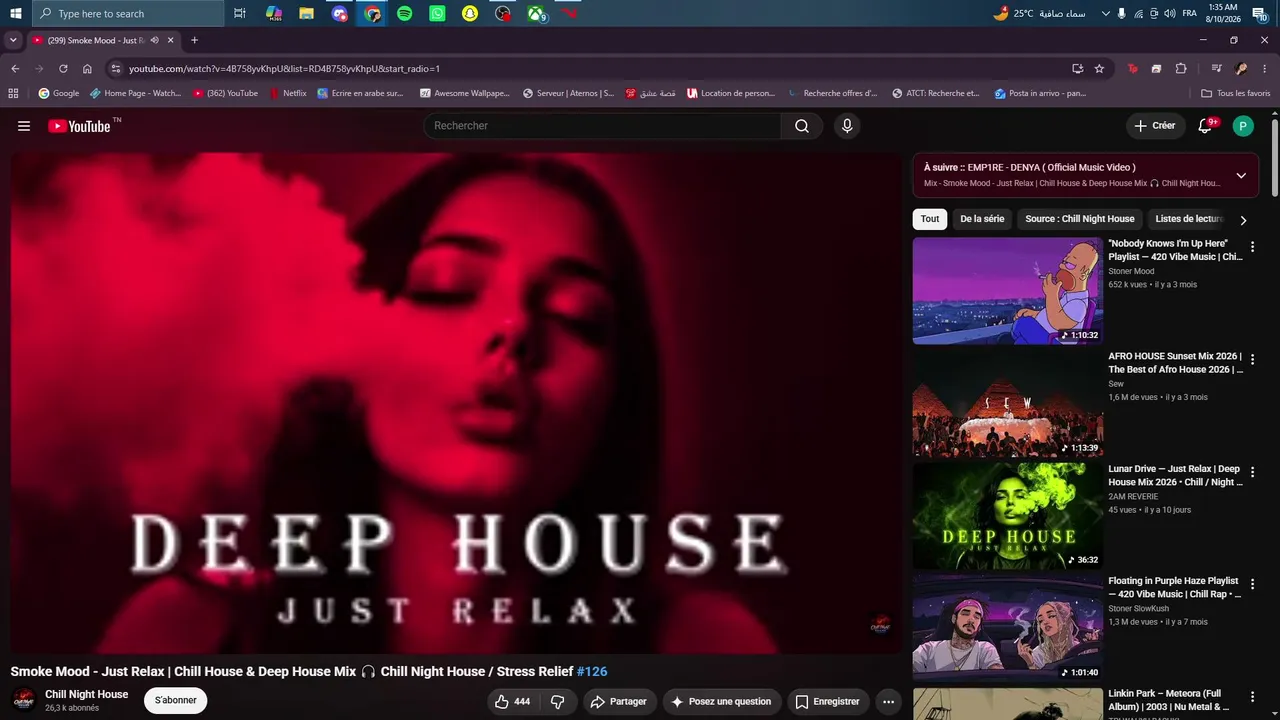This screenshot has width=1280, height=720.
Task: Click Posez une question button
Action: tap(722, 702)
